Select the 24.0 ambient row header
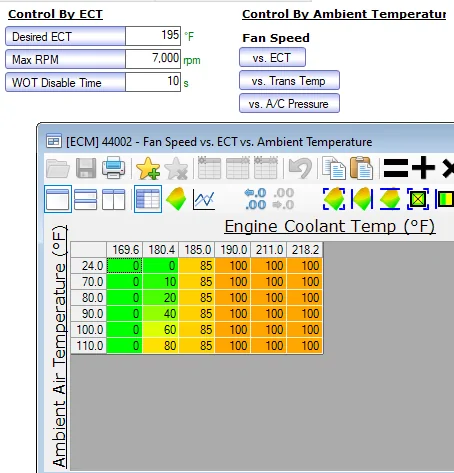Screen dimensions: 454x473 click(x=89, y=266)
